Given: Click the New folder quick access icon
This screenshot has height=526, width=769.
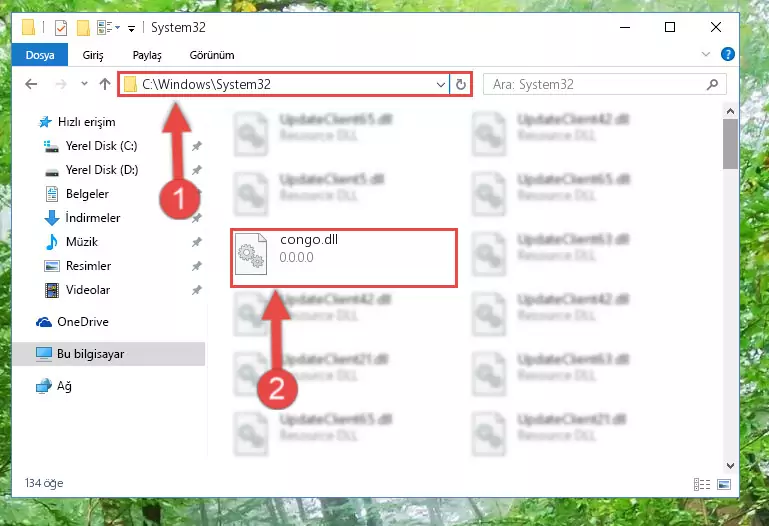Looking at the screenshot, I should point(83,28).
